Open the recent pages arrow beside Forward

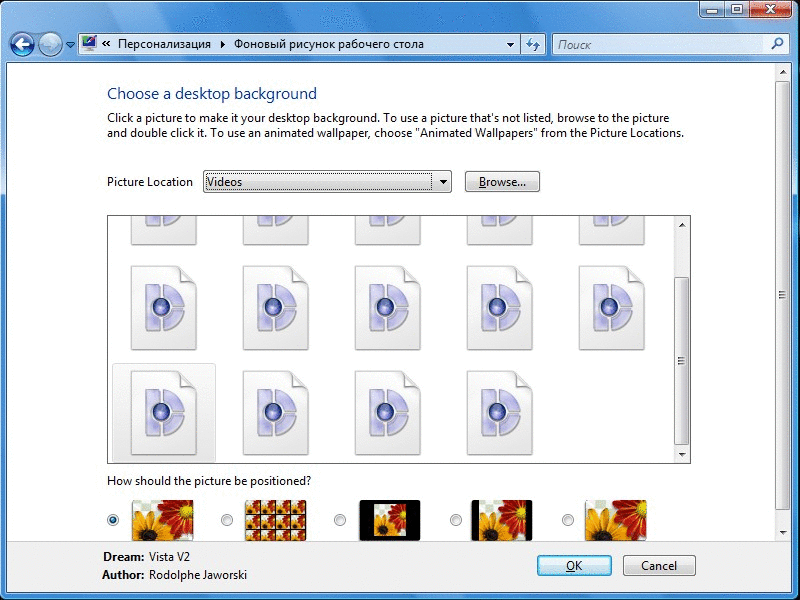[x=70, y=45]
